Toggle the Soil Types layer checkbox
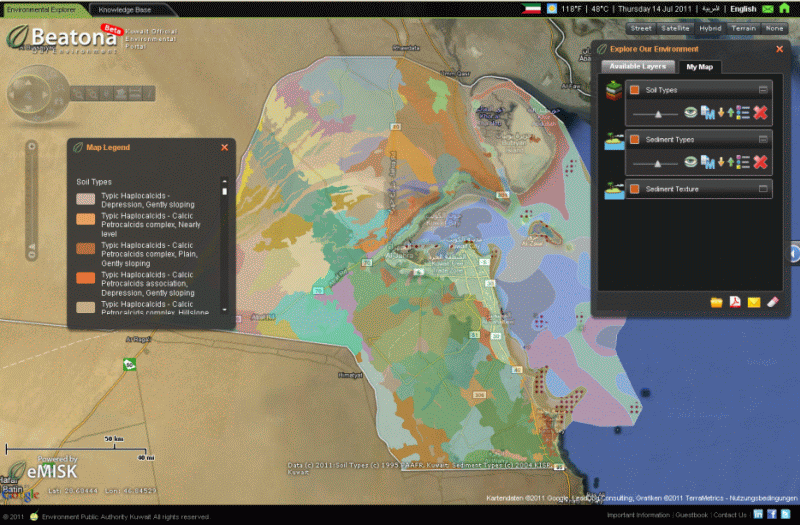 (x=635, y=90)
